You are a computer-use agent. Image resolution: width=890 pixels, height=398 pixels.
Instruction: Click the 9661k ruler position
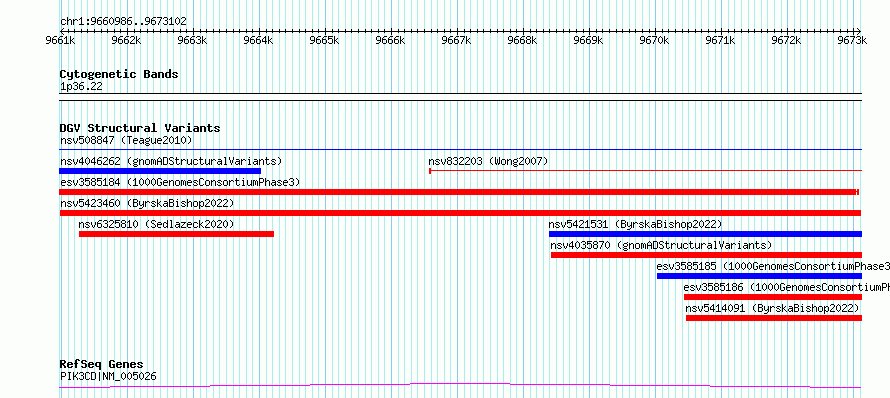point(60,40)
